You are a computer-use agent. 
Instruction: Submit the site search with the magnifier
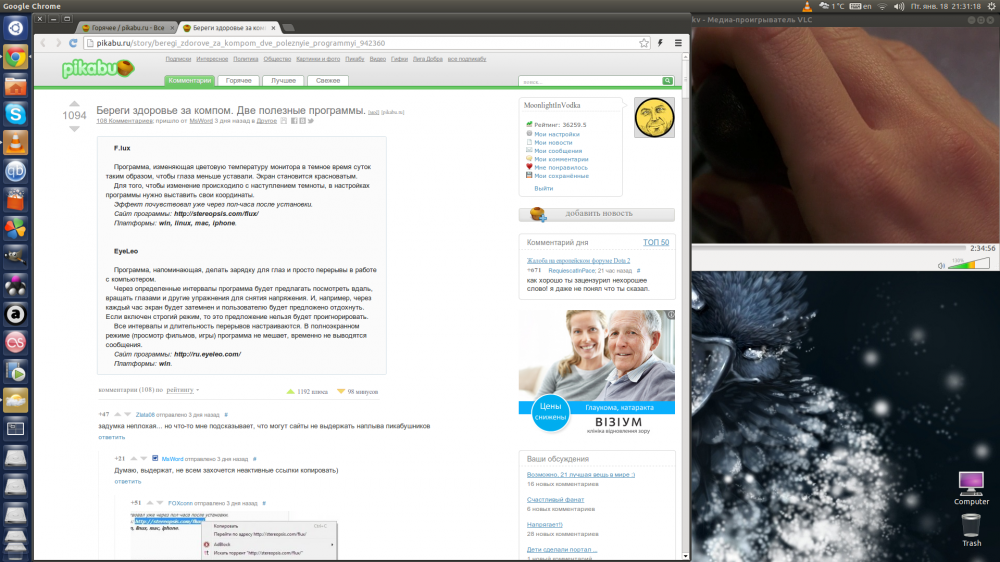pos(668,81)
